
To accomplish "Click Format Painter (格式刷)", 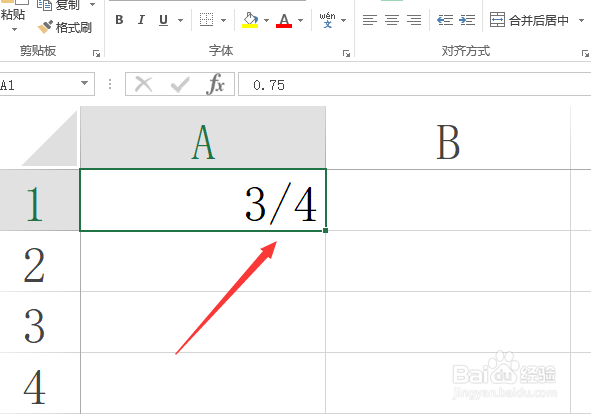I will tap(65, 27).
